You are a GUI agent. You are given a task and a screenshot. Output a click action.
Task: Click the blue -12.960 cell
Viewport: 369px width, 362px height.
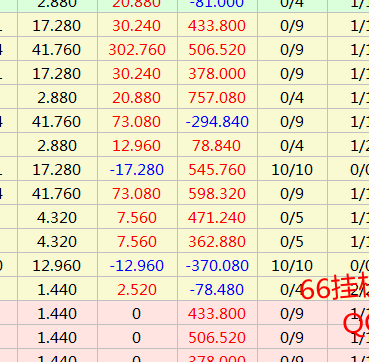pyautogui.click(x=137, y=266)
